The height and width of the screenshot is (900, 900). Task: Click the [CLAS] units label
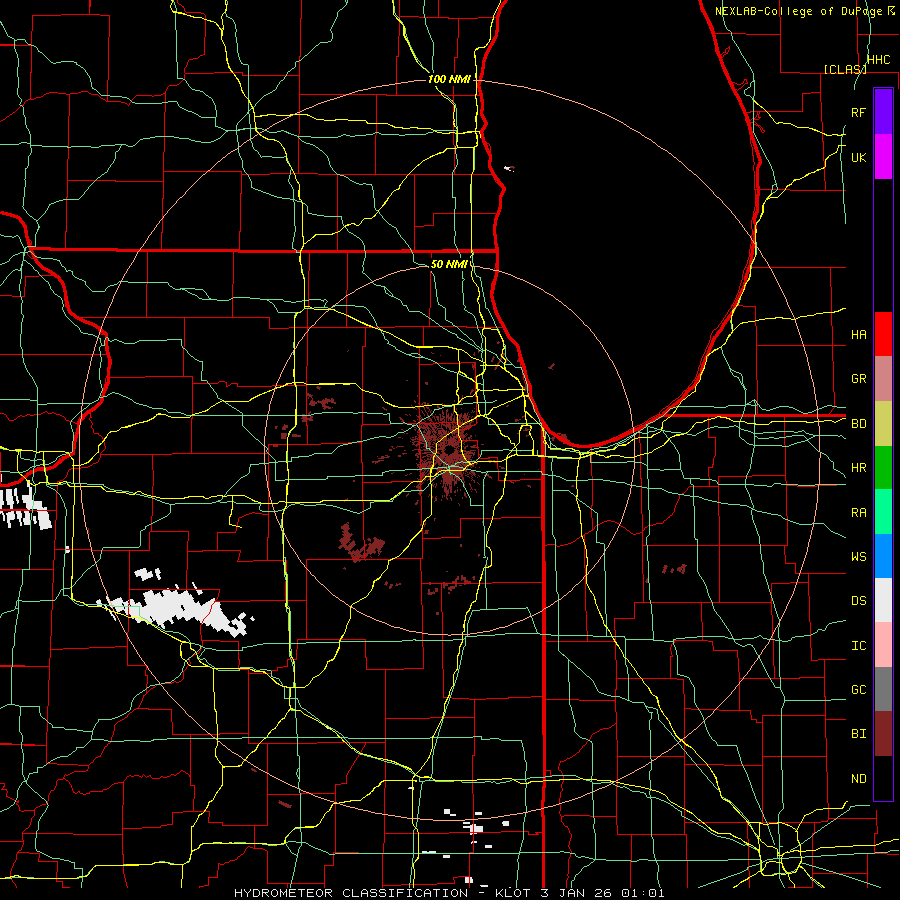click(845, 69)
